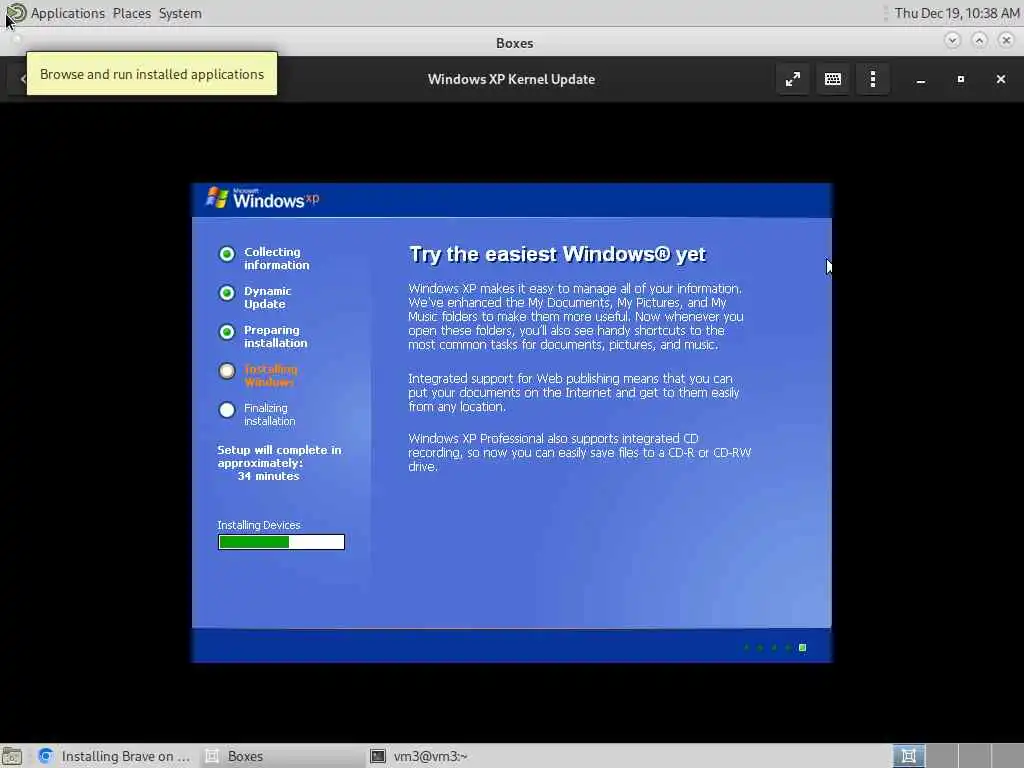Select the second workspace in switcher
The image size is (1024, 768).
942,756
